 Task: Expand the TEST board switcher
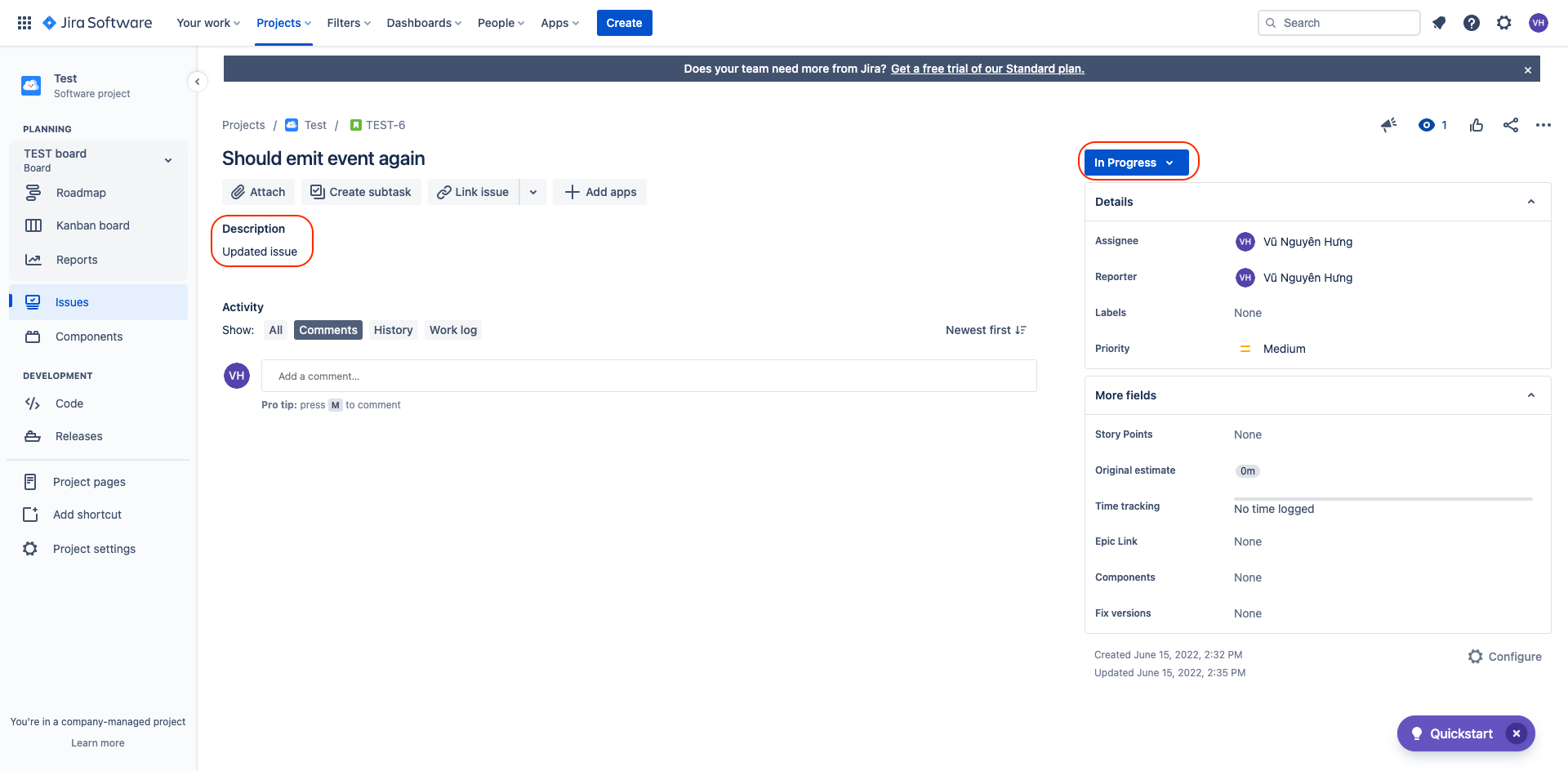(x=168, y=160)
